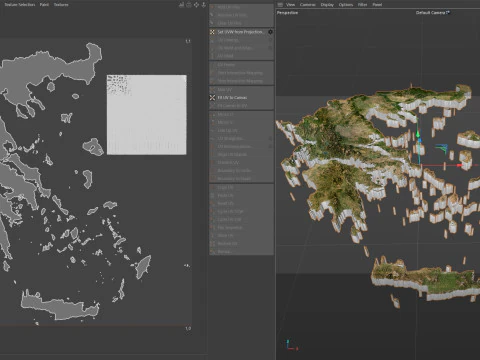Open UV Weld and Relax options gear

click(270, 48)
